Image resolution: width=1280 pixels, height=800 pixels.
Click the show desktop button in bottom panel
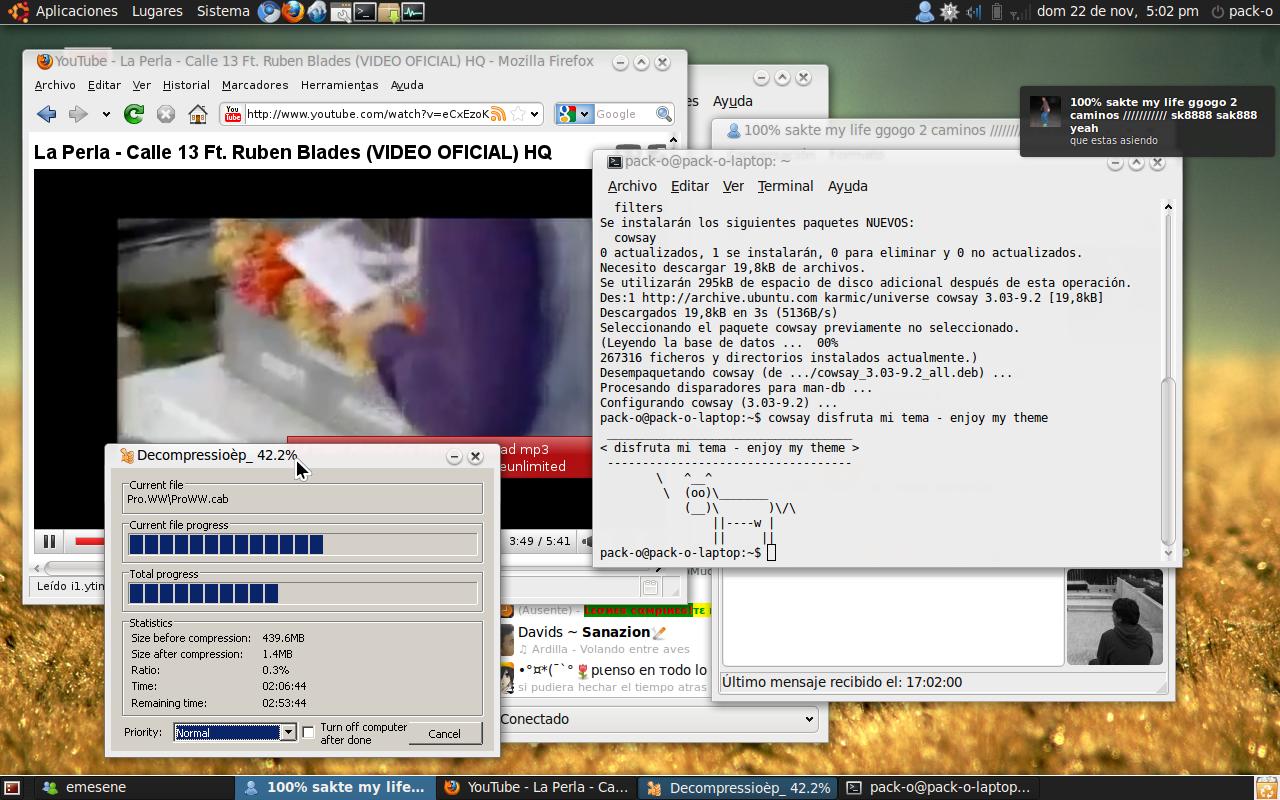[x=12, y=788]
